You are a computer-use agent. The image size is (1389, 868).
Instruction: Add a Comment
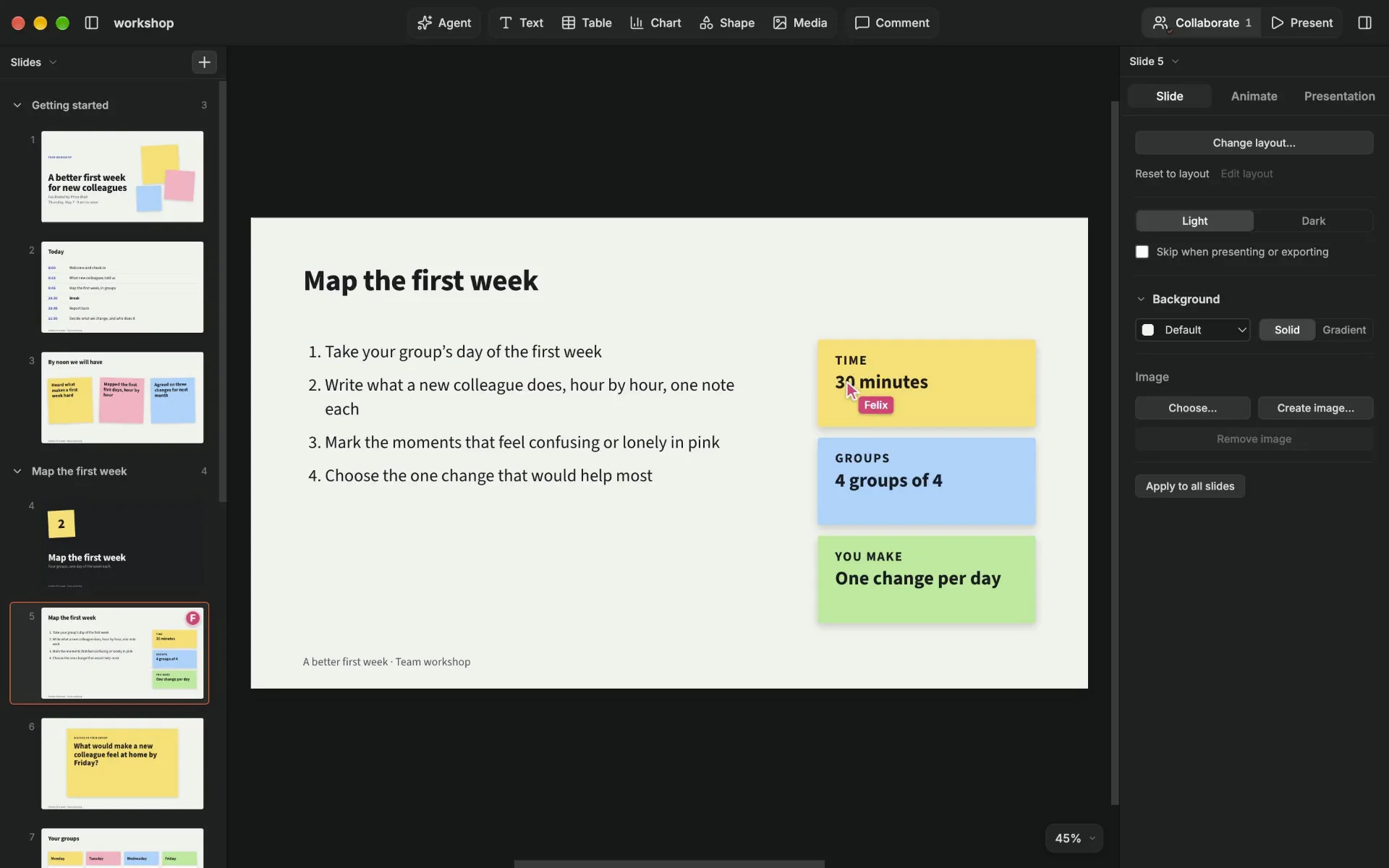[892, 22]
